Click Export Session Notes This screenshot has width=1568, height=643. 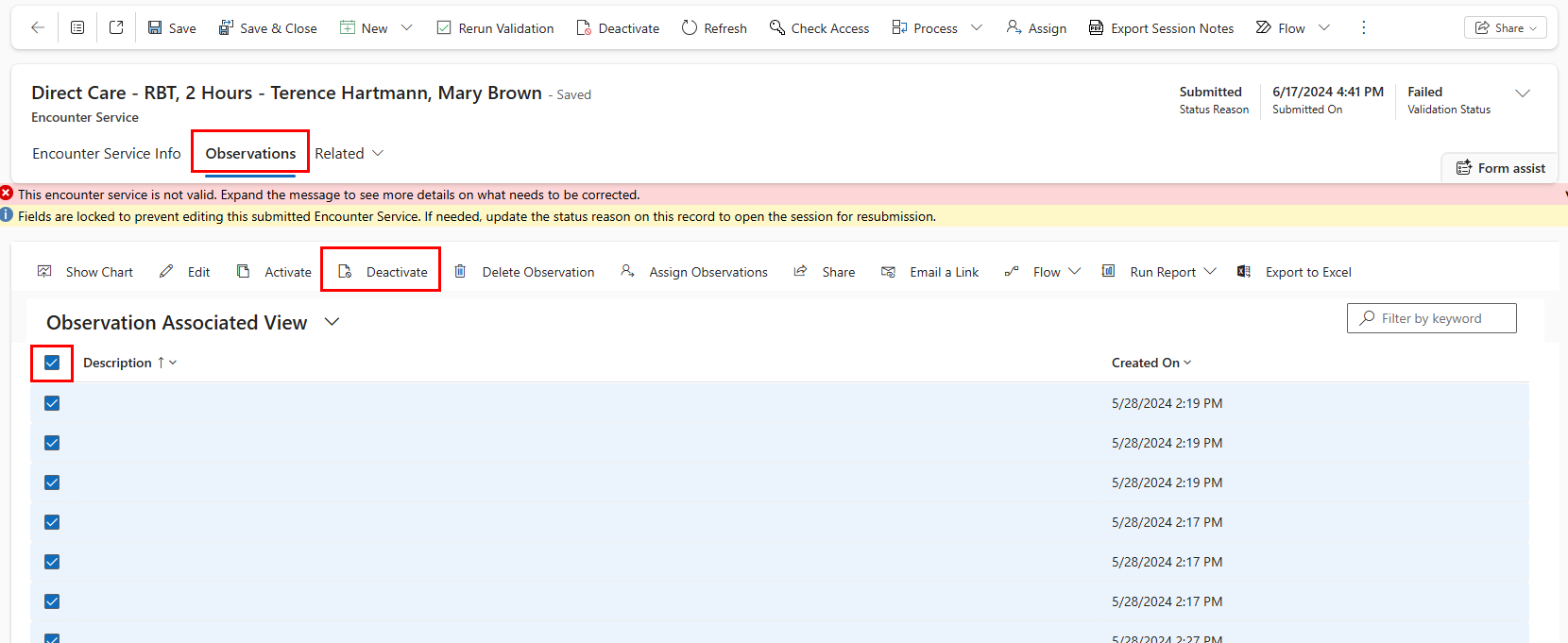(x=1161, y=28)
